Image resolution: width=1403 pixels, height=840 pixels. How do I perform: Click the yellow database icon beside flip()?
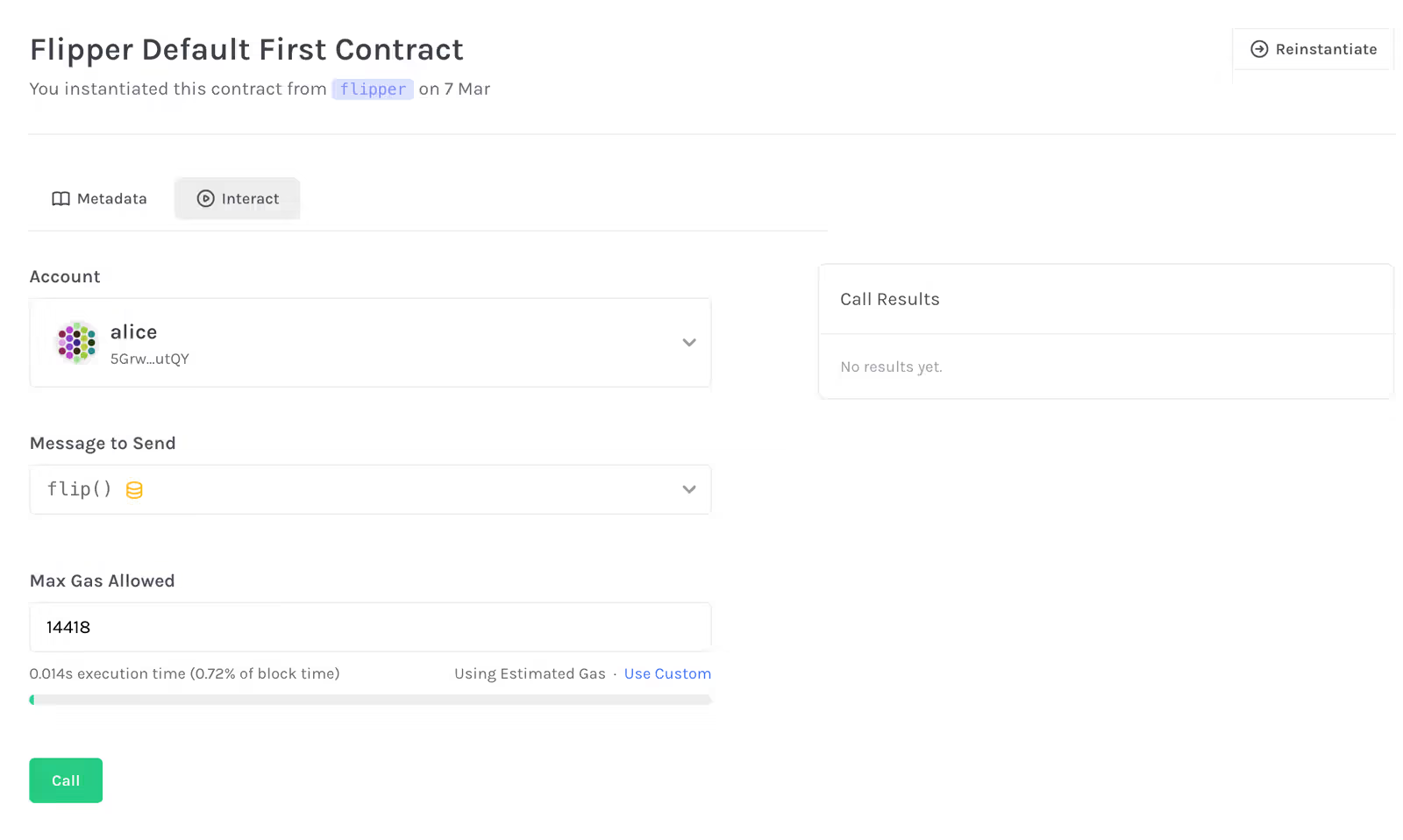coord(134,490)
